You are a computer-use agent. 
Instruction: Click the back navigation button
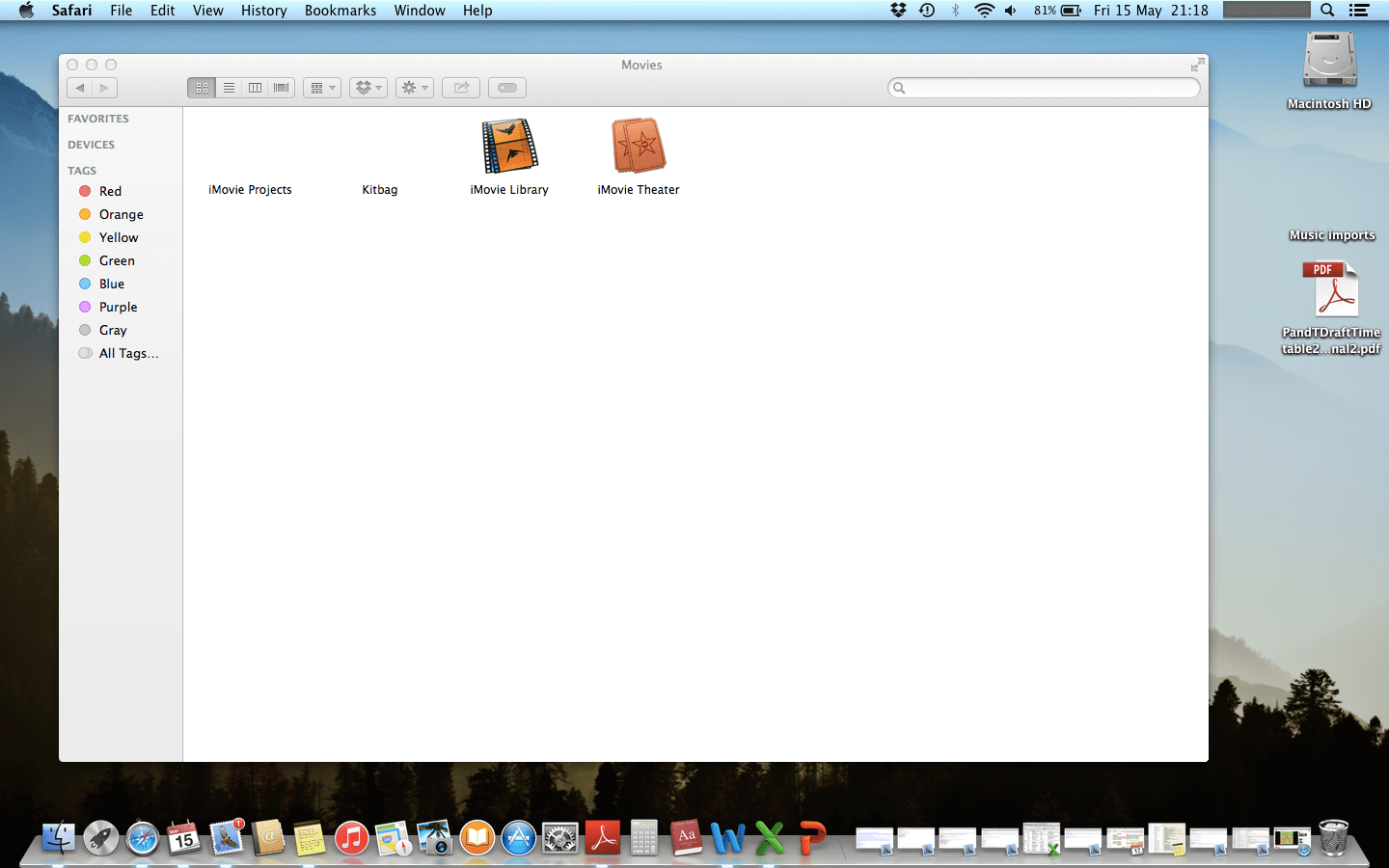click(x=80, y=87)
